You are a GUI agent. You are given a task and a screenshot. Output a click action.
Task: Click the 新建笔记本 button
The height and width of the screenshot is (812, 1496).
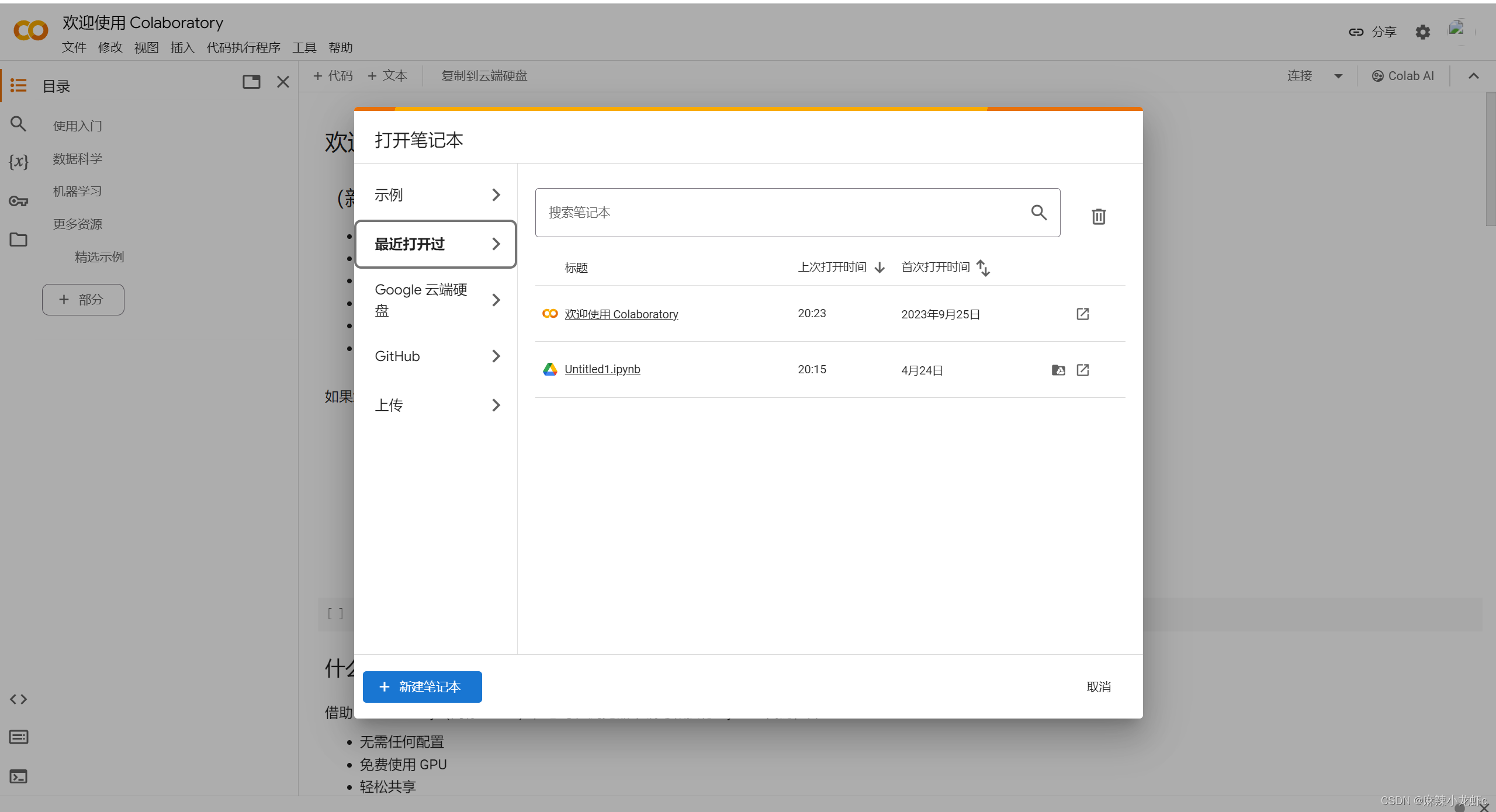tap(422, 687)
